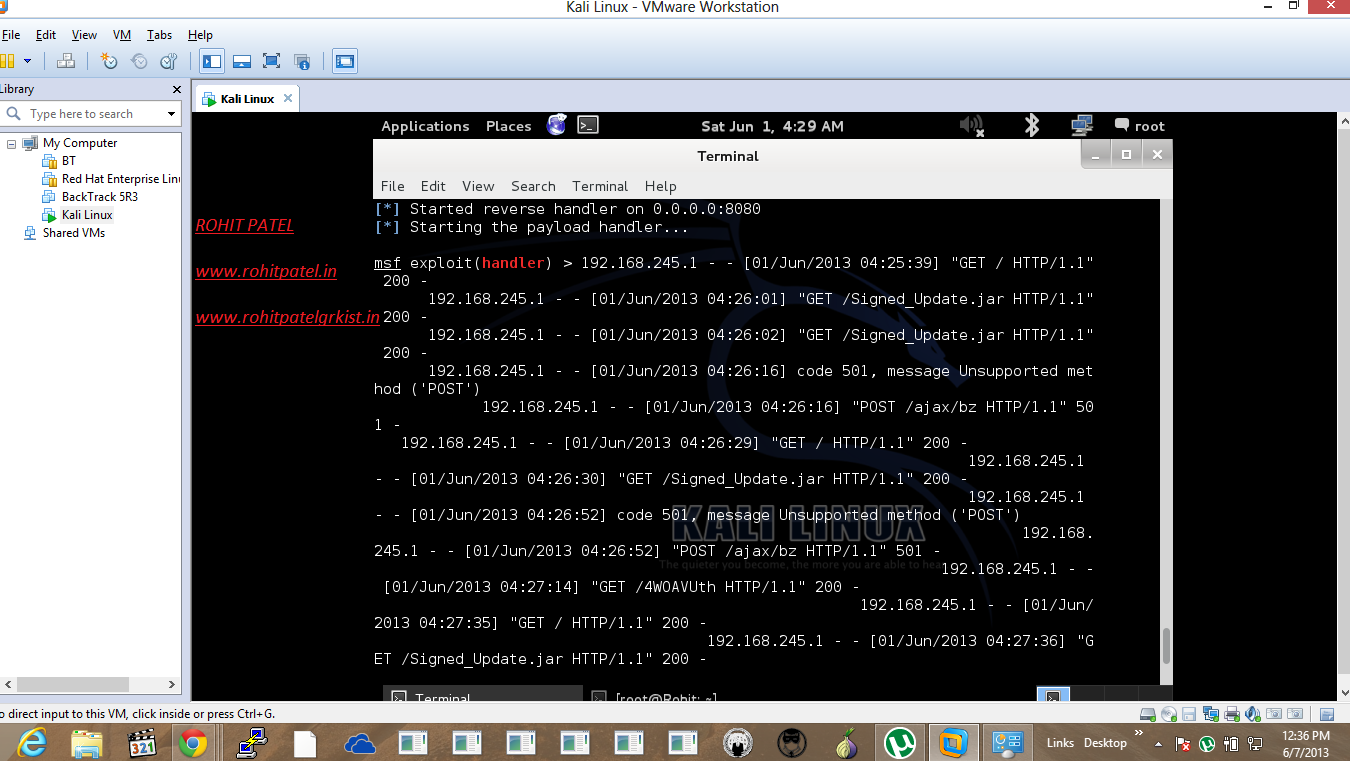
Task: Toggle the thumbnail bar toolbar icon
Action: click(241, 61)
